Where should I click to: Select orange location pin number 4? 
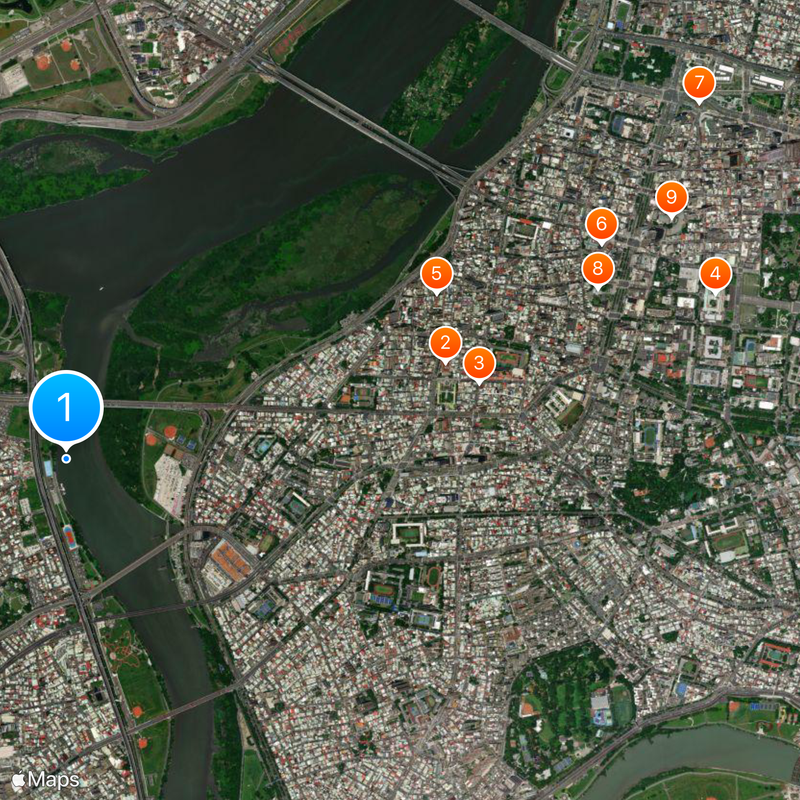[x=715, y=274]
